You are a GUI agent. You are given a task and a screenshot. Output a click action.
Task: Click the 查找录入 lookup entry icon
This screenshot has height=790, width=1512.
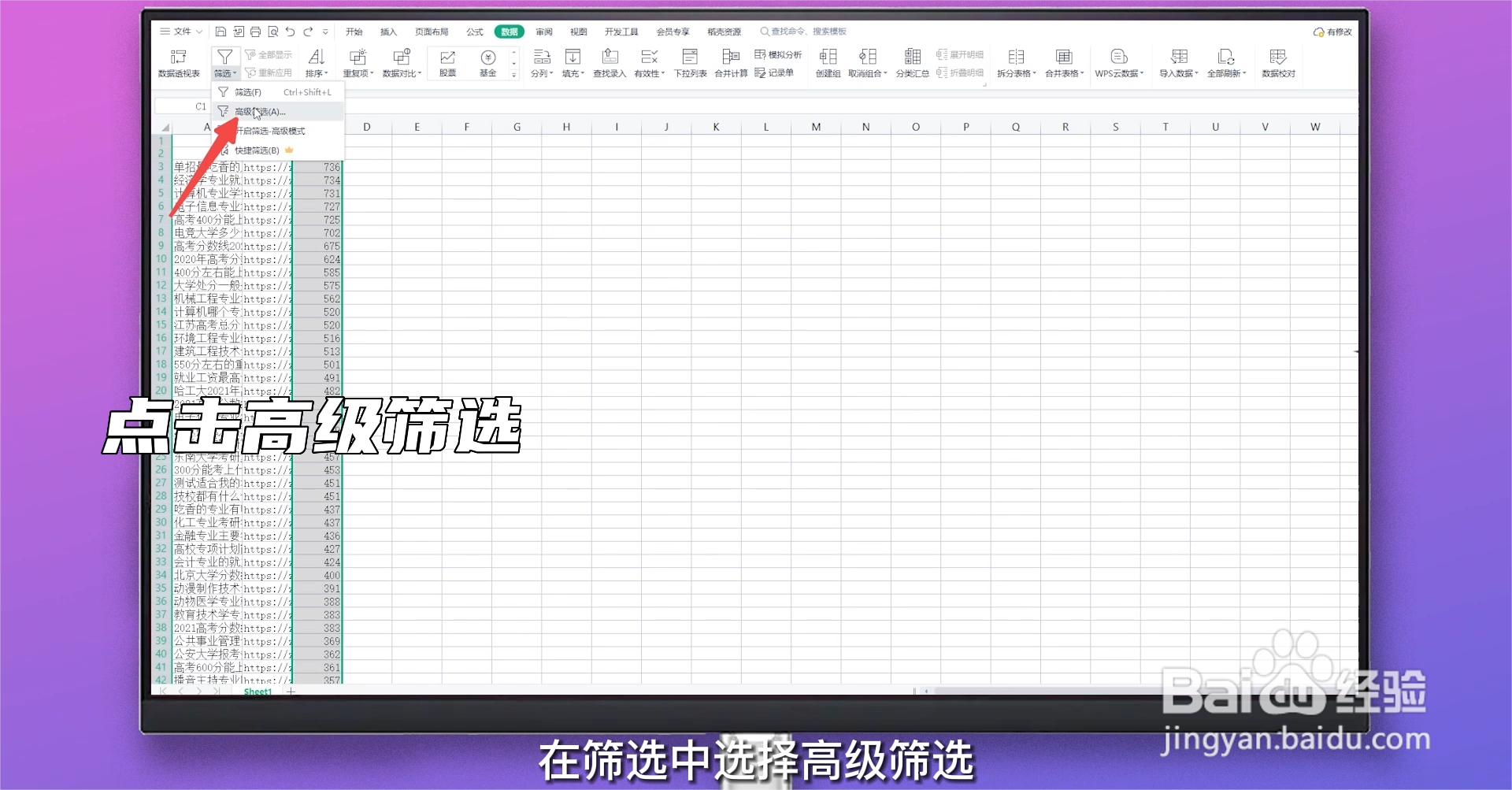pos(610,57)
